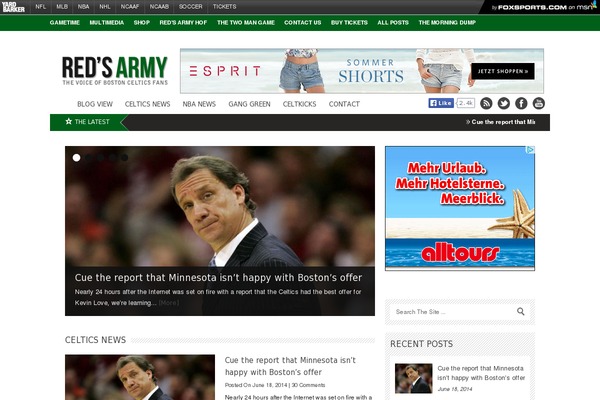This screenshot has height=400, width=600.
Task: Click the Jetzt Shoppen button in Esprit ad
Action: pos(503,71)
